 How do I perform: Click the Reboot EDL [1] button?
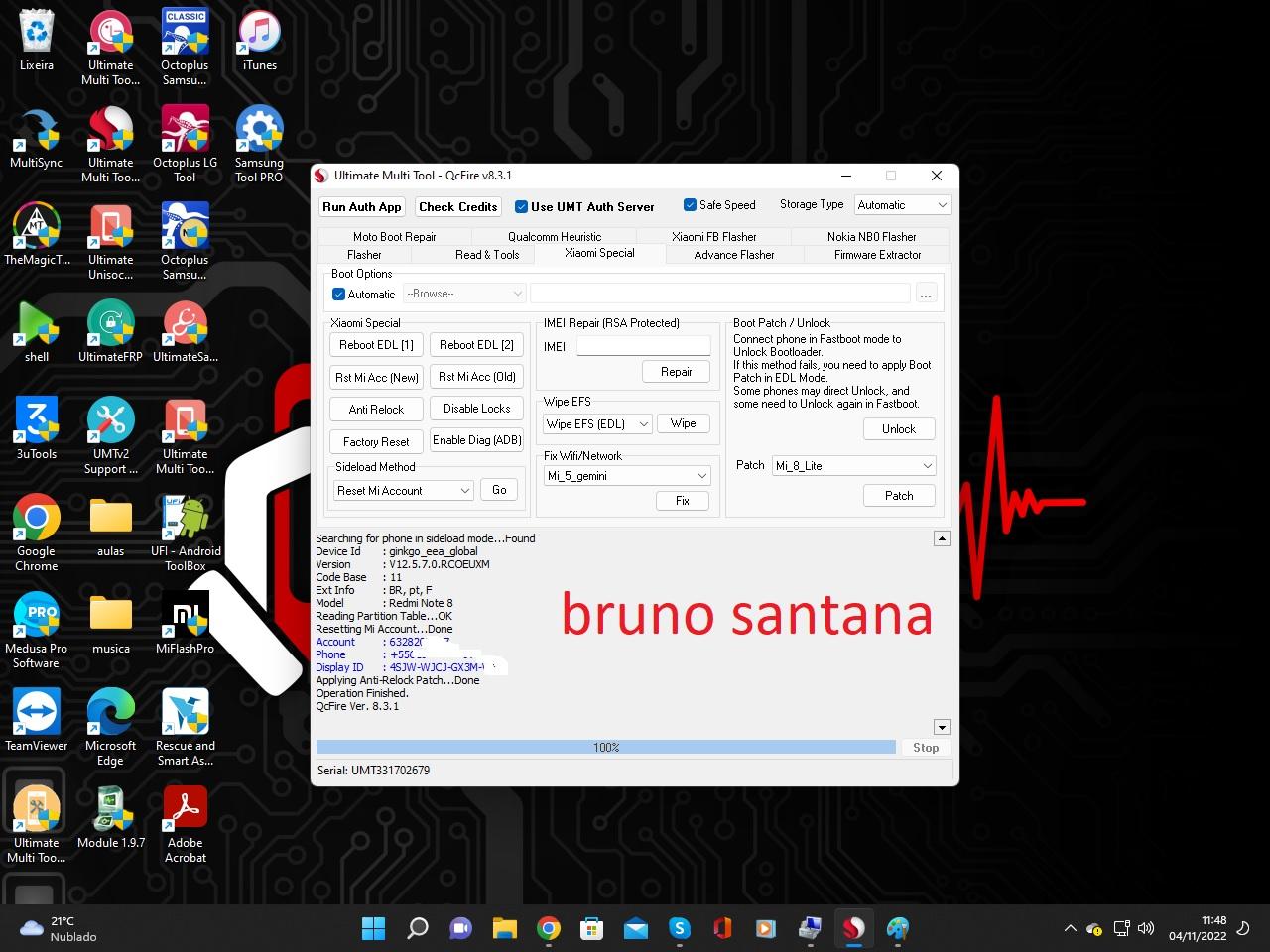tap(376, 345)
